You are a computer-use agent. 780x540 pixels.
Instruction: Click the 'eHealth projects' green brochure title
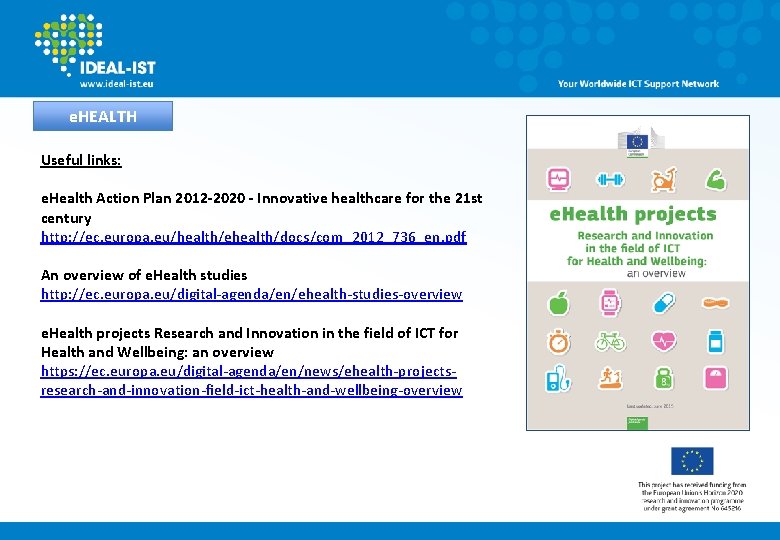tap(633, 214)
